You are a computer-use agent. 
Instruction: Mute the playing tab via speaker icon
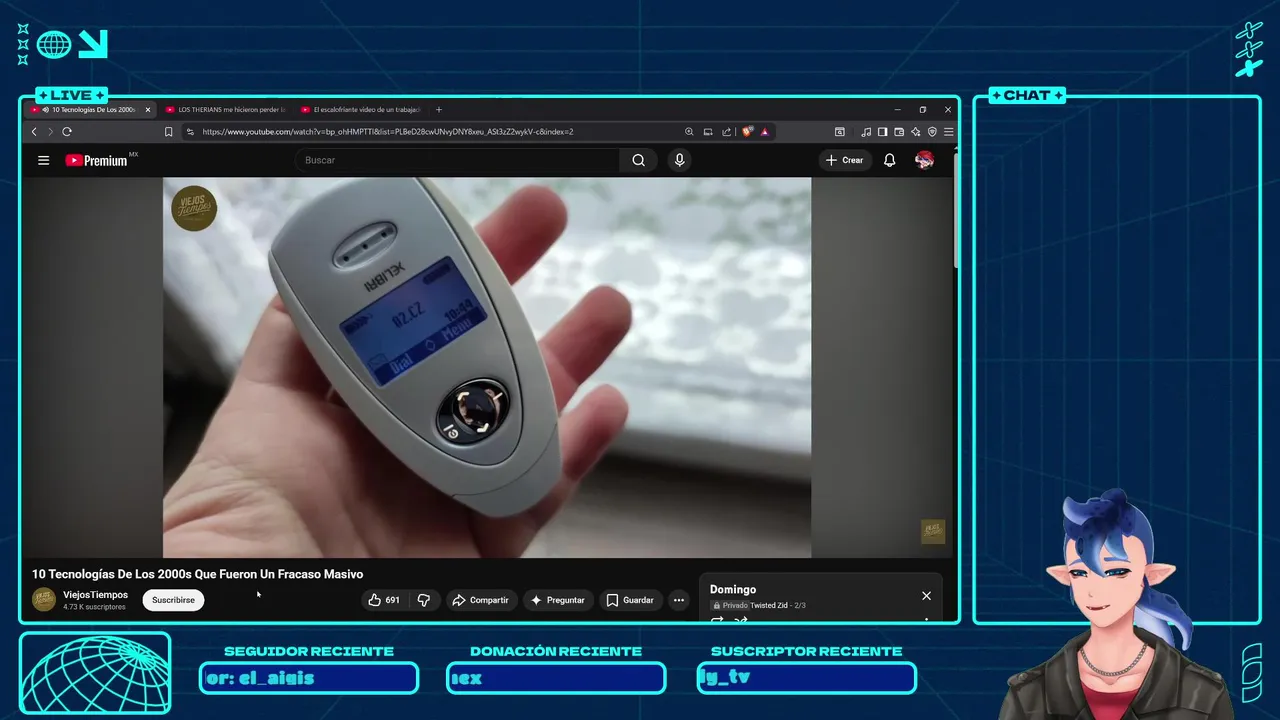tap(45, 110)
